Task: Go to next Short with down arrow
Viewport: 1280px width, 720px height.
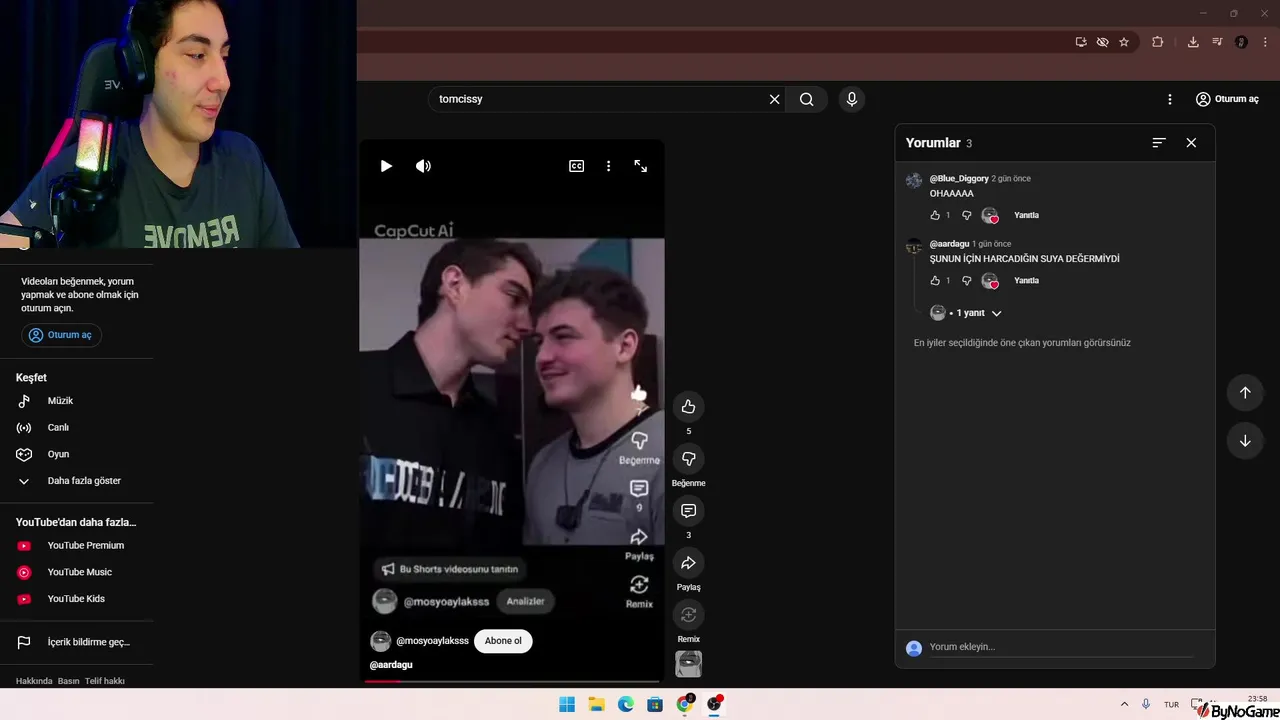Action: [x=1245, y=441]
